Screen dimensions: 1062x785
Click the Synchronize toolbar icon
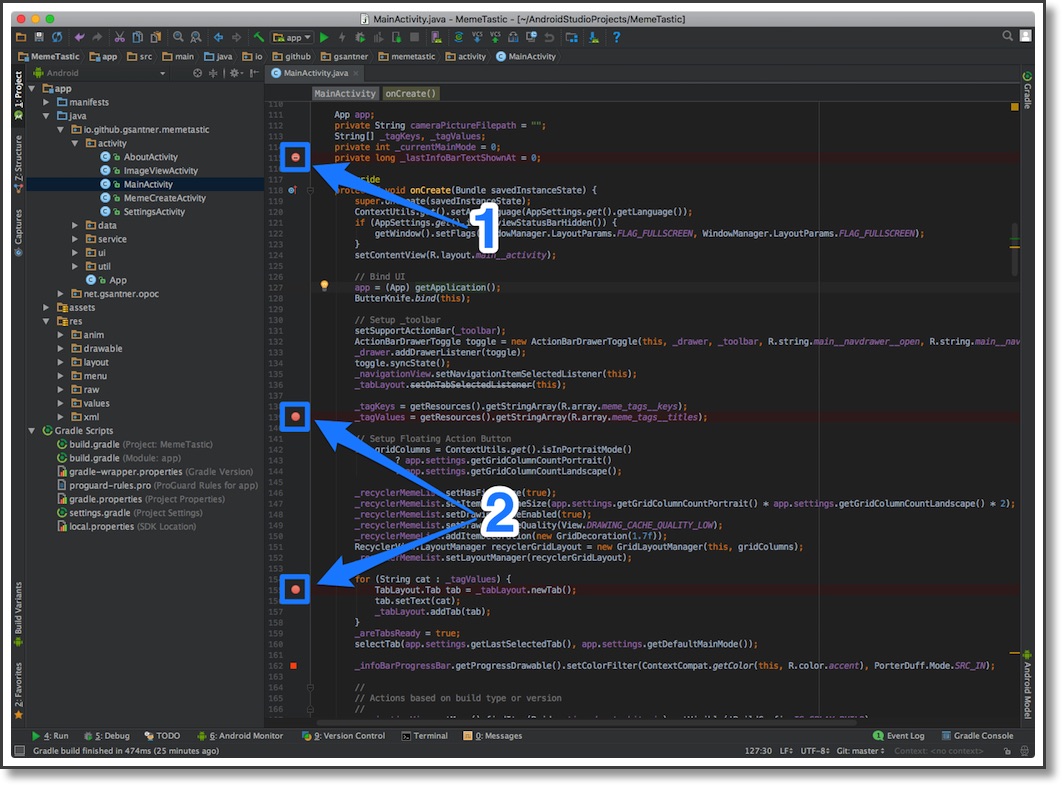click(57, 37)
